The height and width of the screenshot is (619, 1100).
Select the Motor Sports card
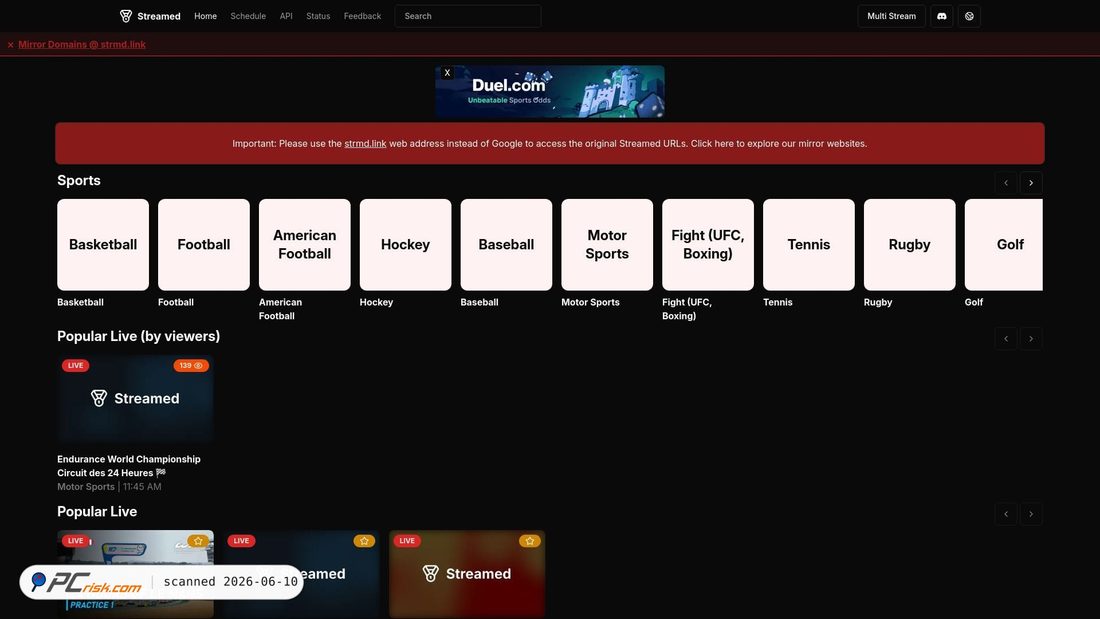click(x=607, y=244)
